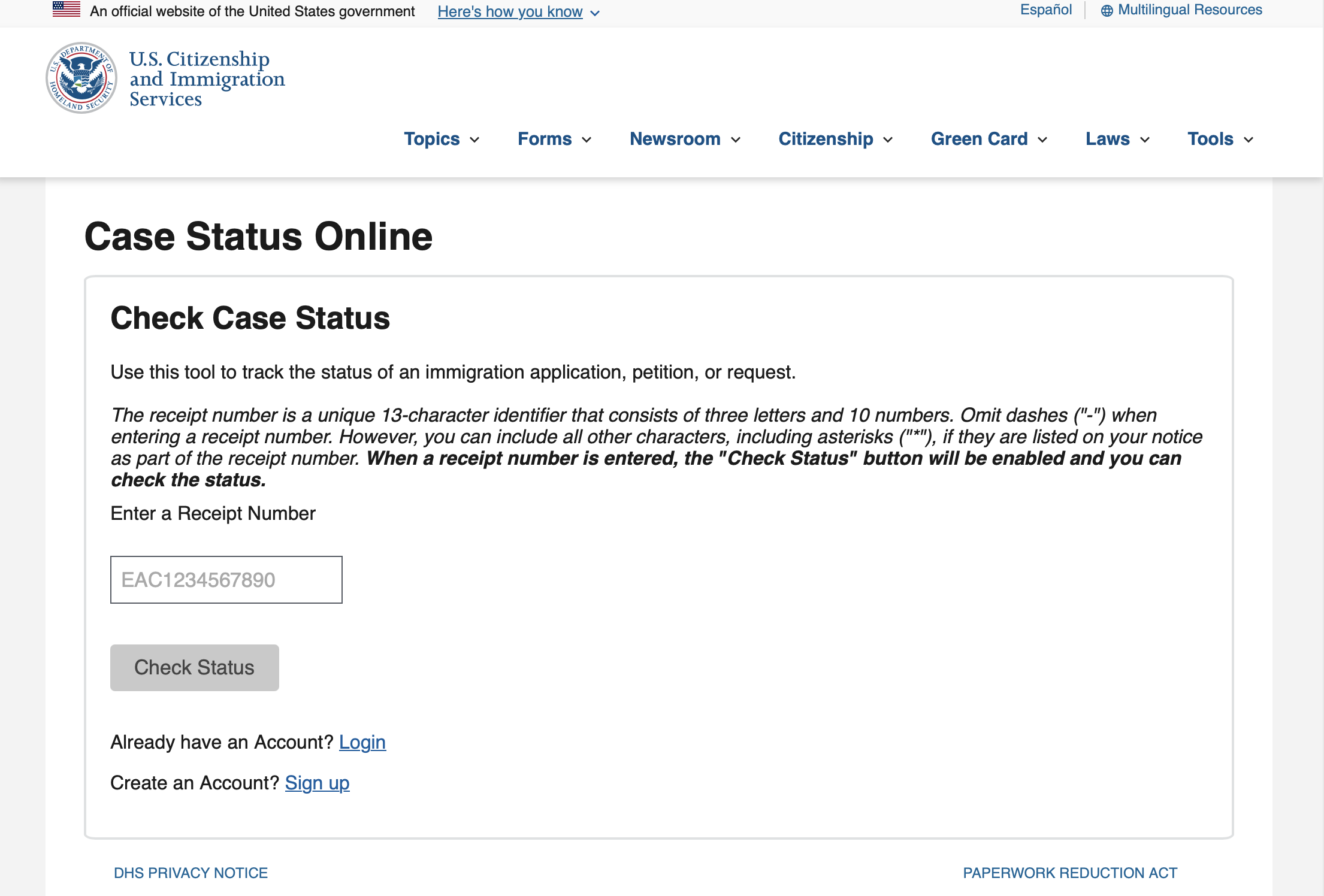This screenshot has height=896, width=1324.
Task: Click the U.S. Citizenship and Immigration Services wordmark
Action: (x=207, y=78)
